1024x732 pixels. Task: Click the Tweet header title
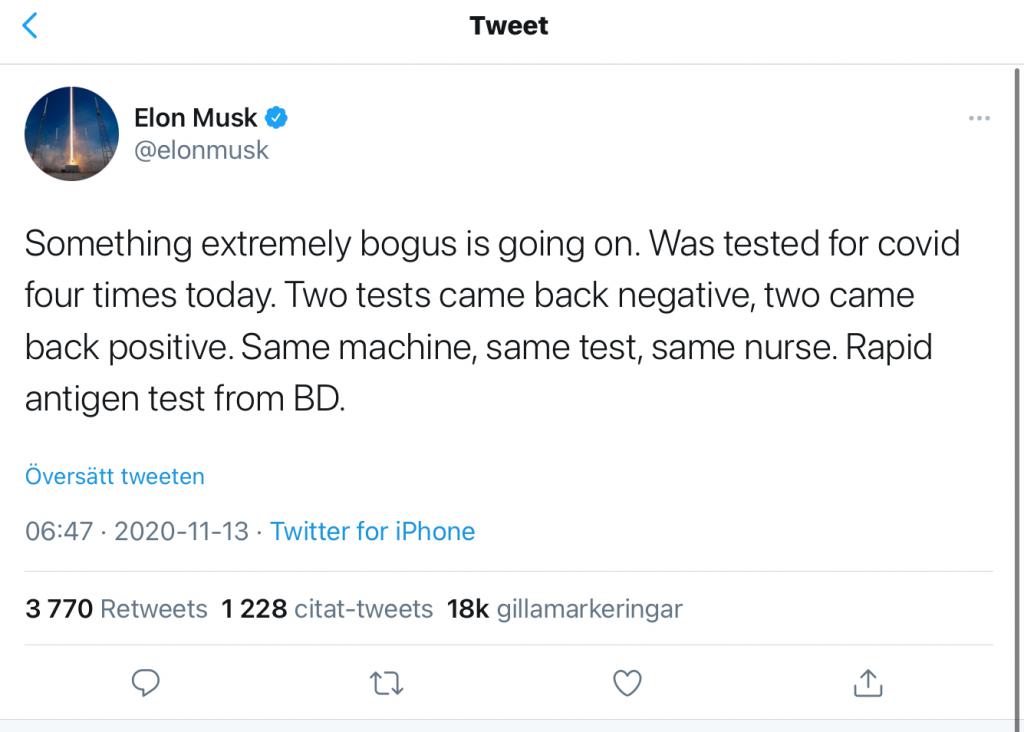509,26
